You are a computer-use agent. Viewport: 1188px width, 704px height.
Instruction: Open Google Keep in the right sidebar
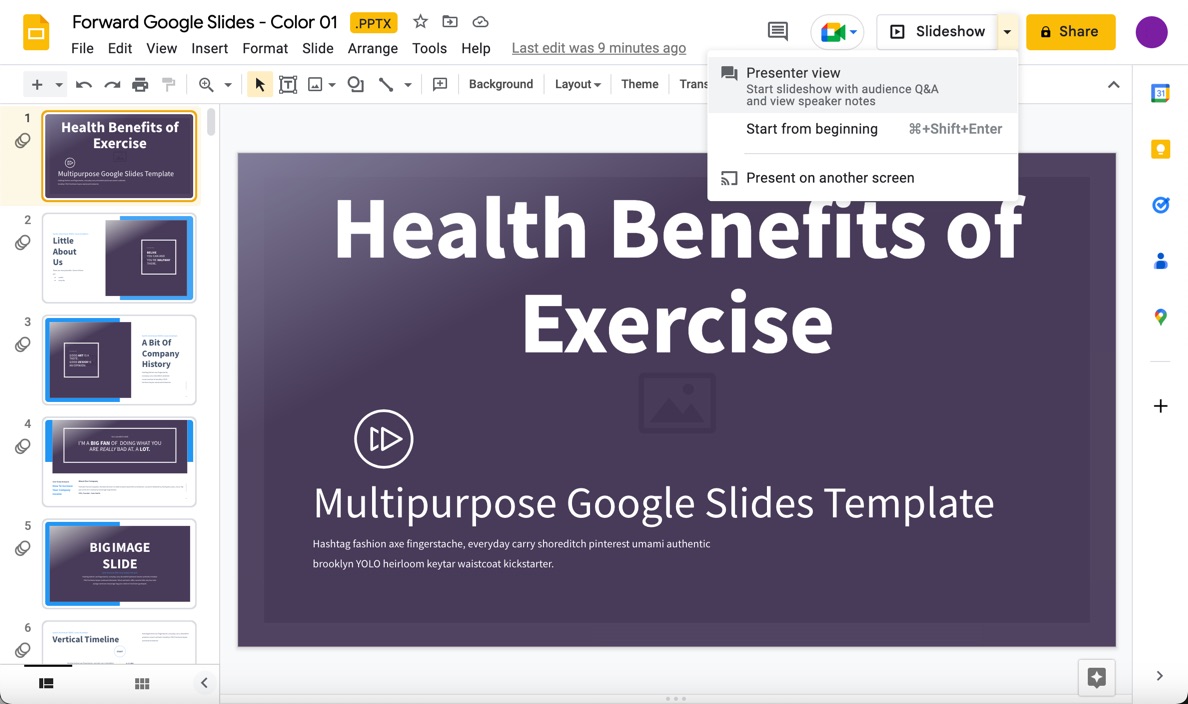click(1160, 148)
